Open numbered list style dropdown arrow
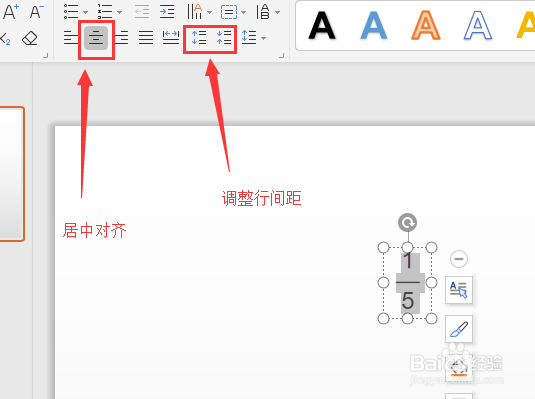 point(119,12)
